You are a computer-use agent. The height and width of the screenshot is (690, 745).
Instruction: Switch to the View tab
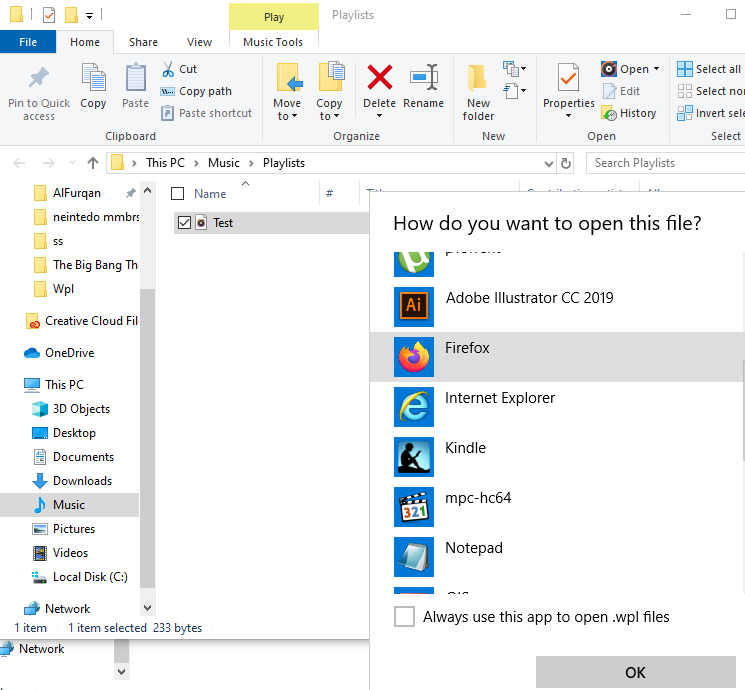(199, 42)
